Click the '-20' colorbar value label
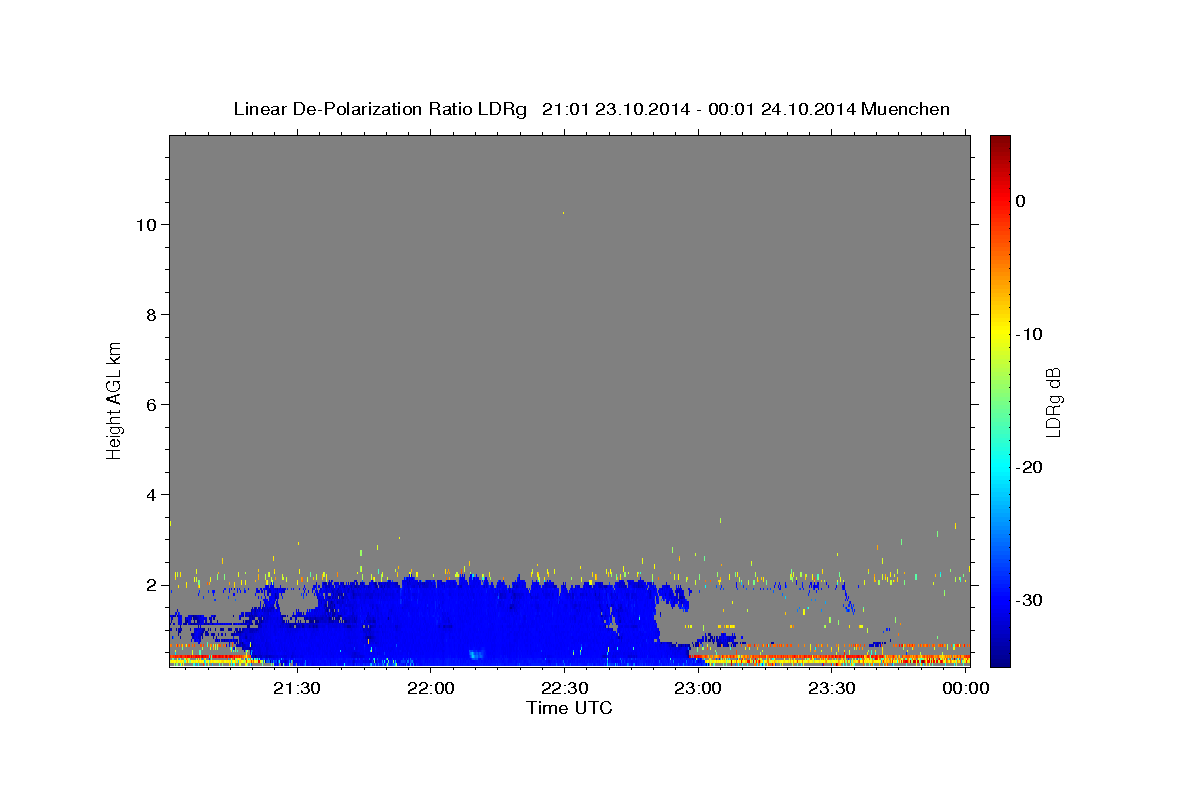Image resolution: width=1200 pixels, height=800 pixels. tap(1028, 467)
